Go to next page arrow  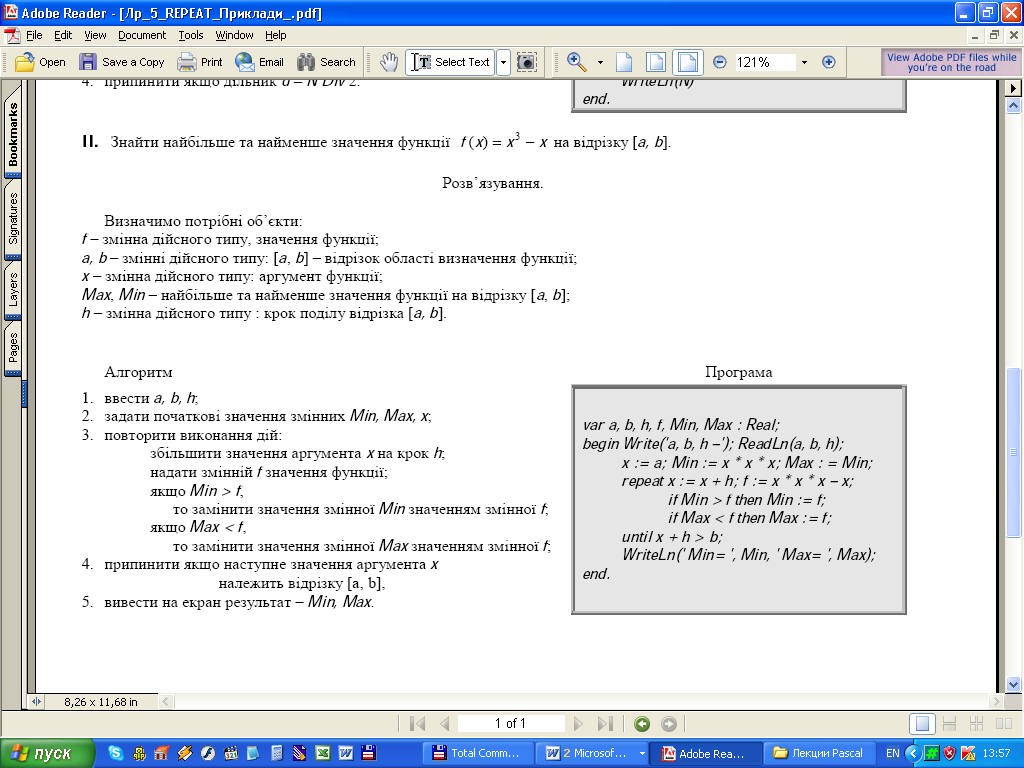(x=577, y=724)
